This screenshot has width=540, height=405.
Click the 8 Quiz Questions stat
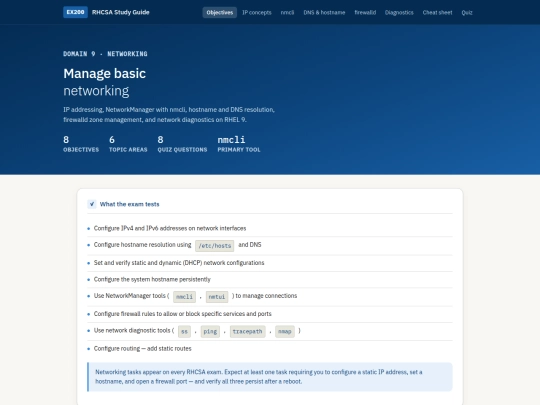182,144
